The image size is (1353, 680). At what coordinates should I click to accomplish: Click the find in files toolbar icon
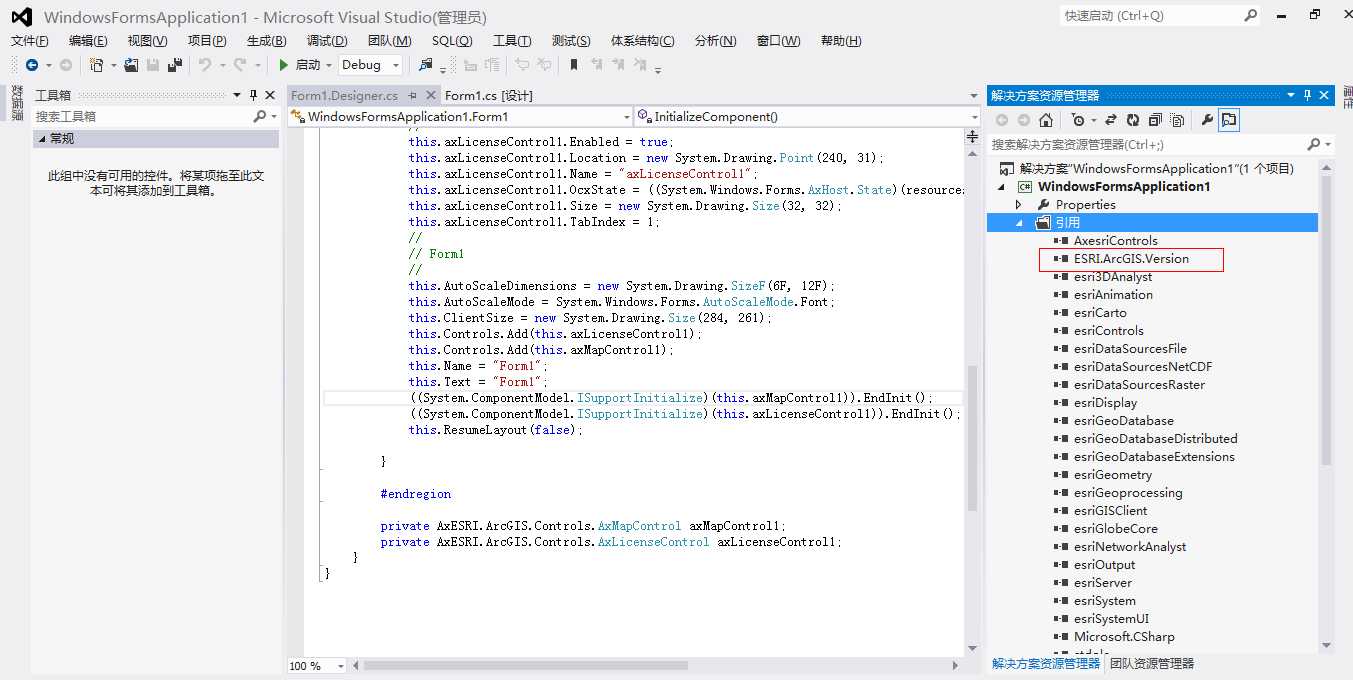(x=426, y=65)
